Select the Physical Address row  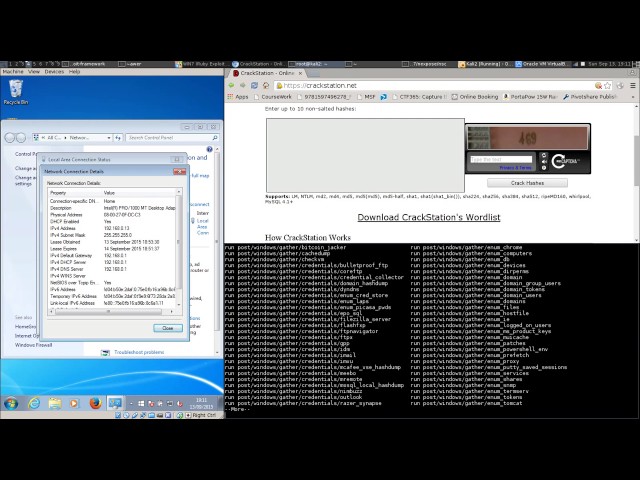click(112, 215)
